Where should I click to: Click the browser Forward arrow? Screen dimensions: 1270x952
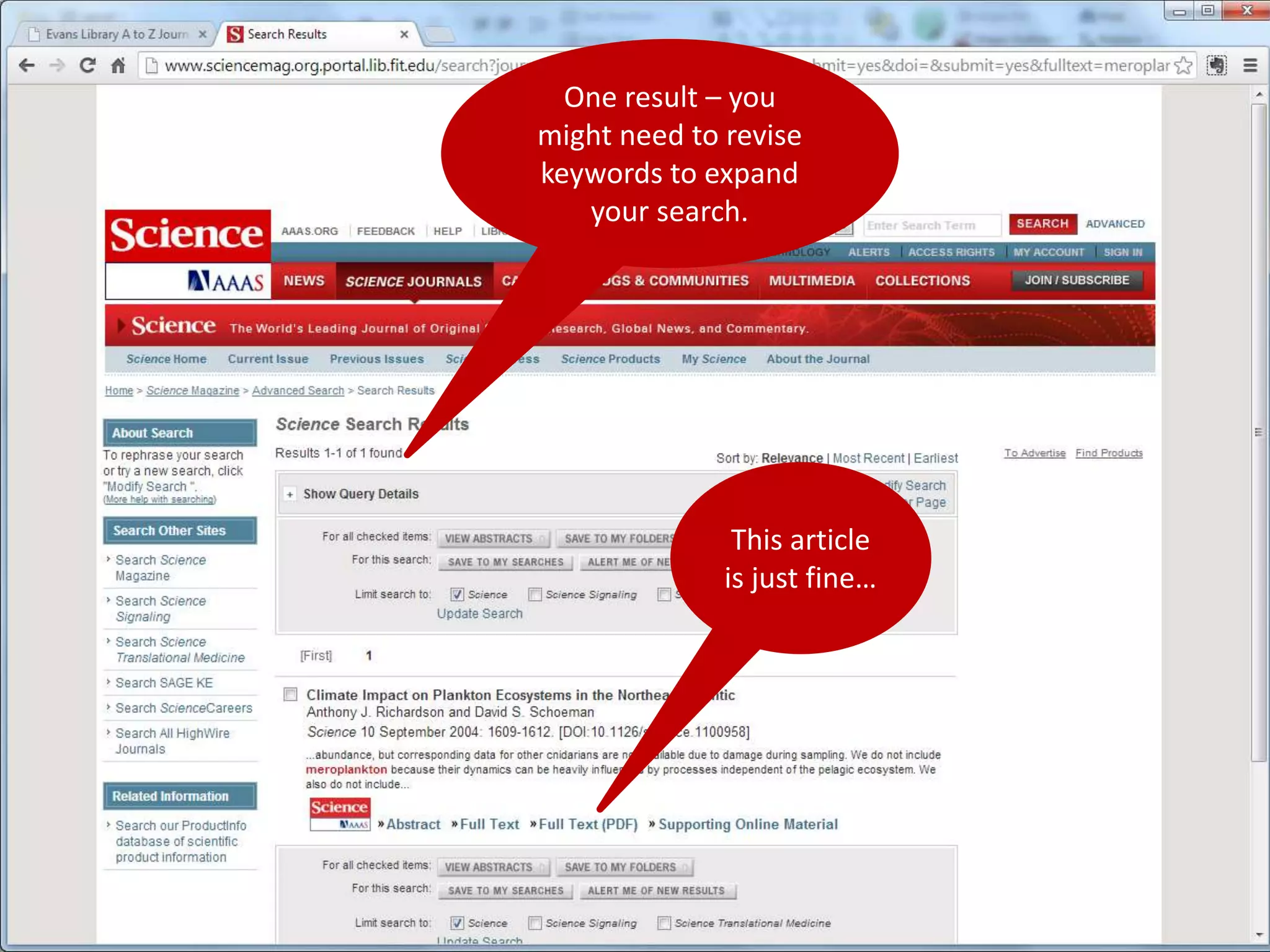[57, 65]
